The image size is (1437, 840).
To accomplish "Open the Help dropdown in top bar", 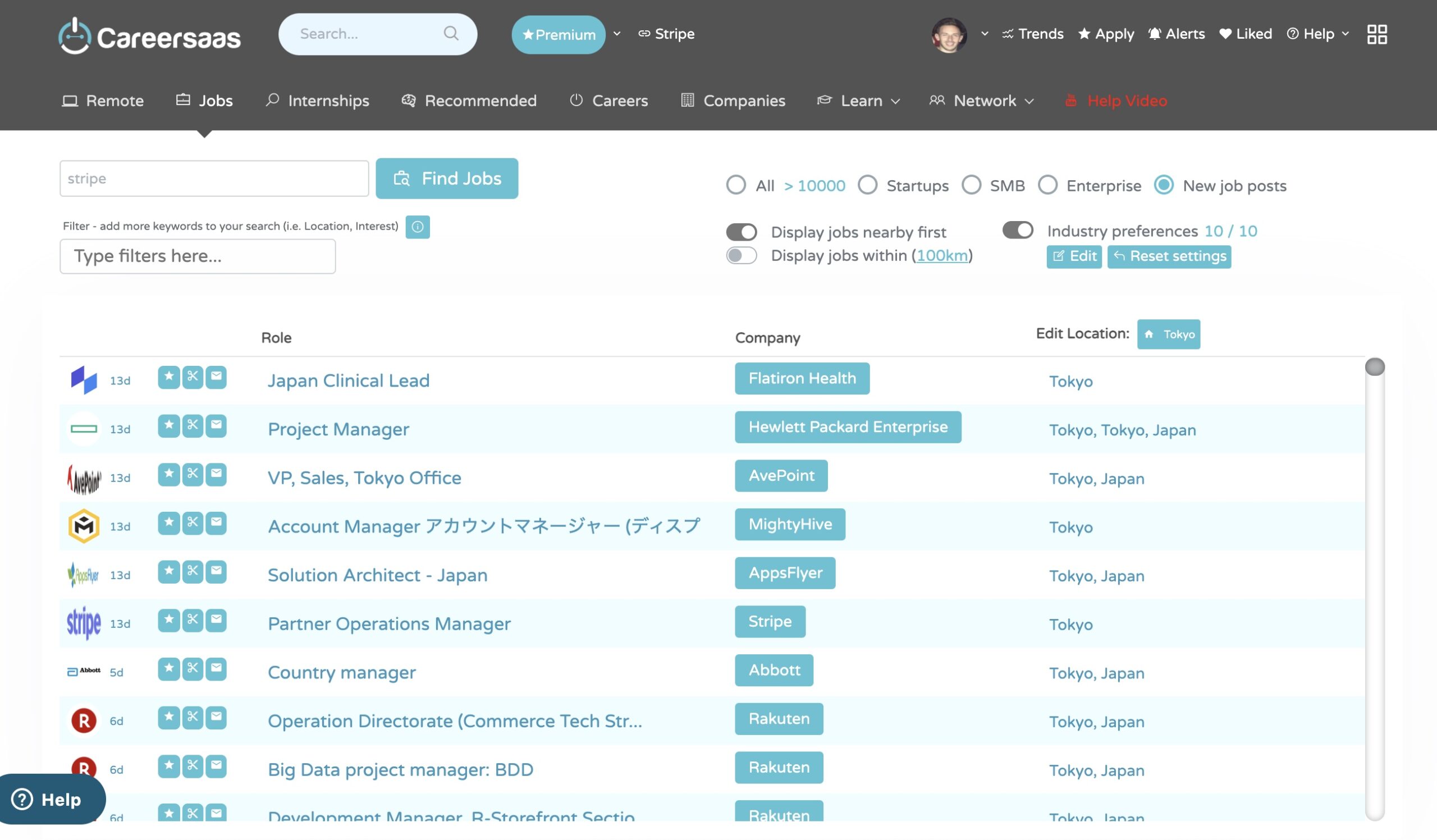I will (x=1318, y=34).
